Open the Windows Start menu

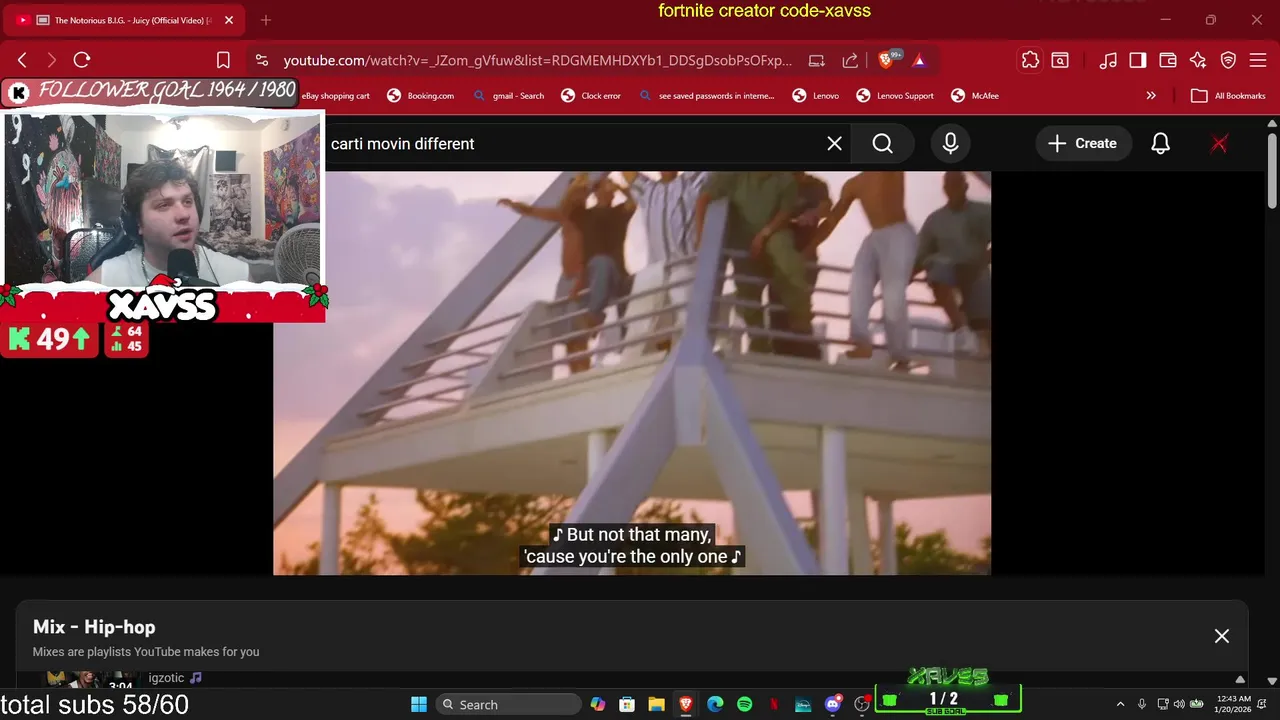[419, 704]
